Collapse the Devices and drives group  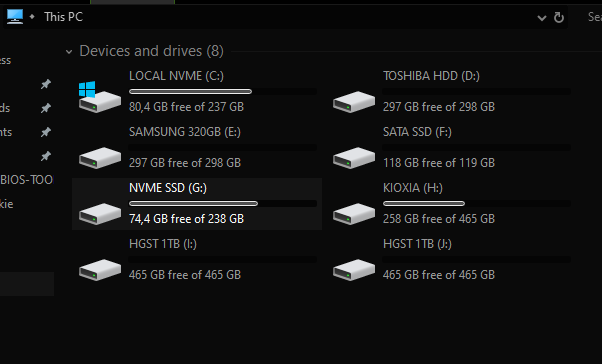[69, 51]
